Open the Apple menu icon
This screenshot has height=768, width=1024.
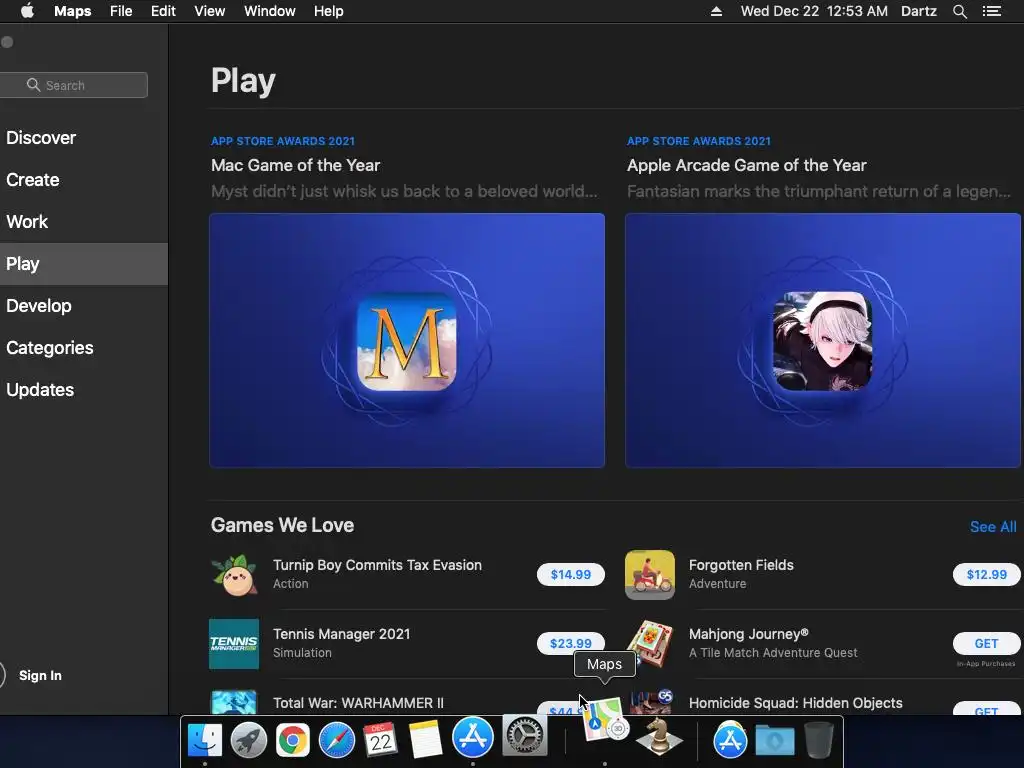coord(27,11)
